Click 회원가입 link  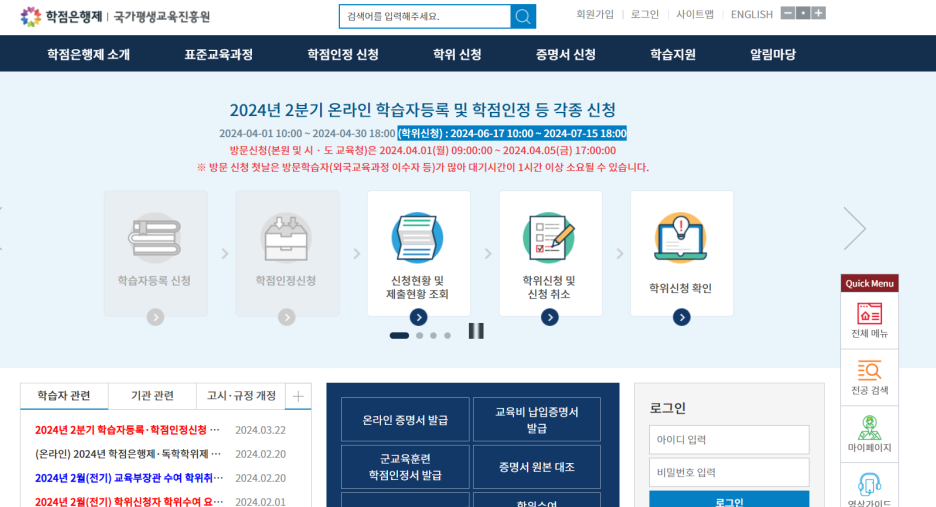click(595, 14)
